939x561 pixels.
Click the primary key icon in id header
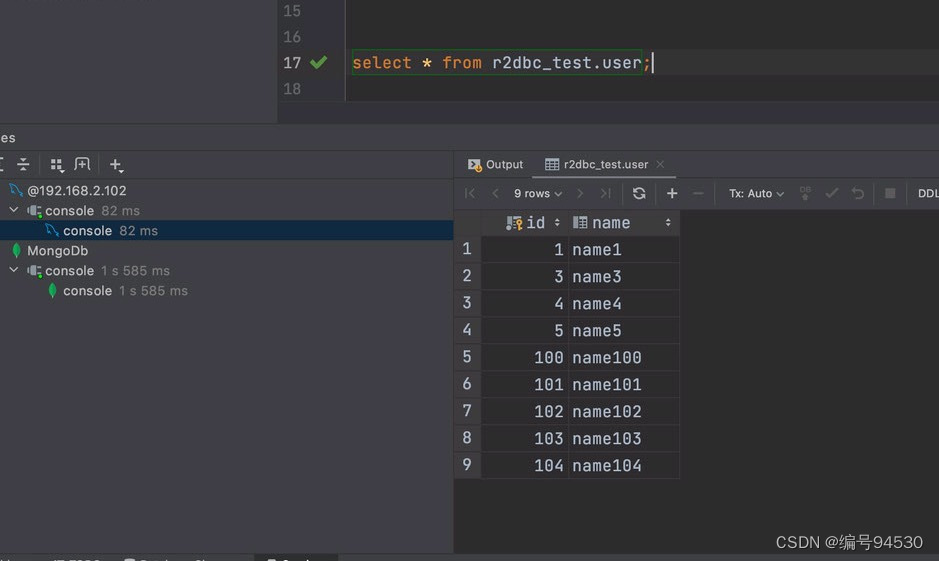pyautogui.click(x=514, y=223)
